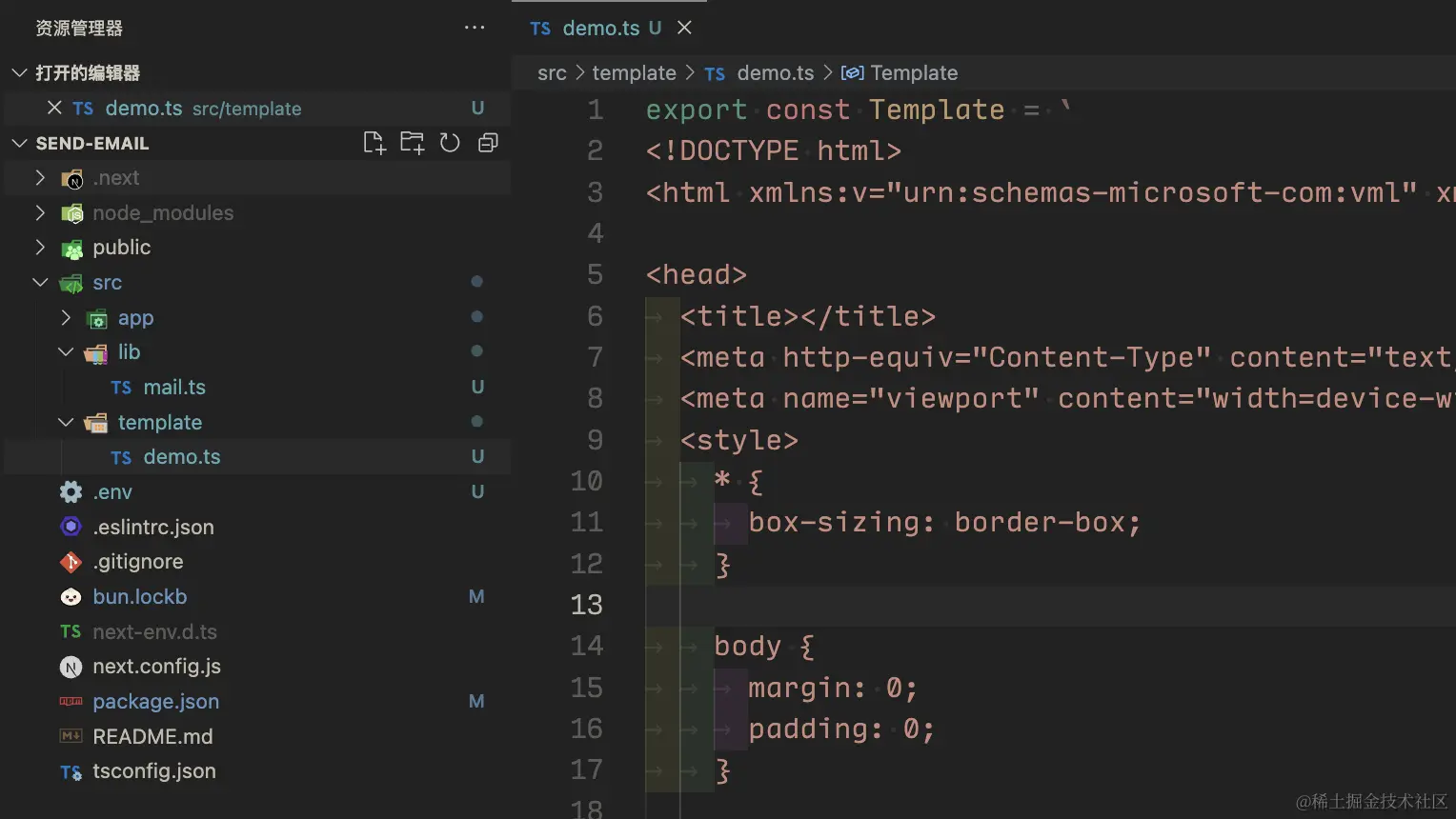Click the TS icon beside tsconfig.json
This screenshot has width=1456, height=819.
tap(71, 771)
